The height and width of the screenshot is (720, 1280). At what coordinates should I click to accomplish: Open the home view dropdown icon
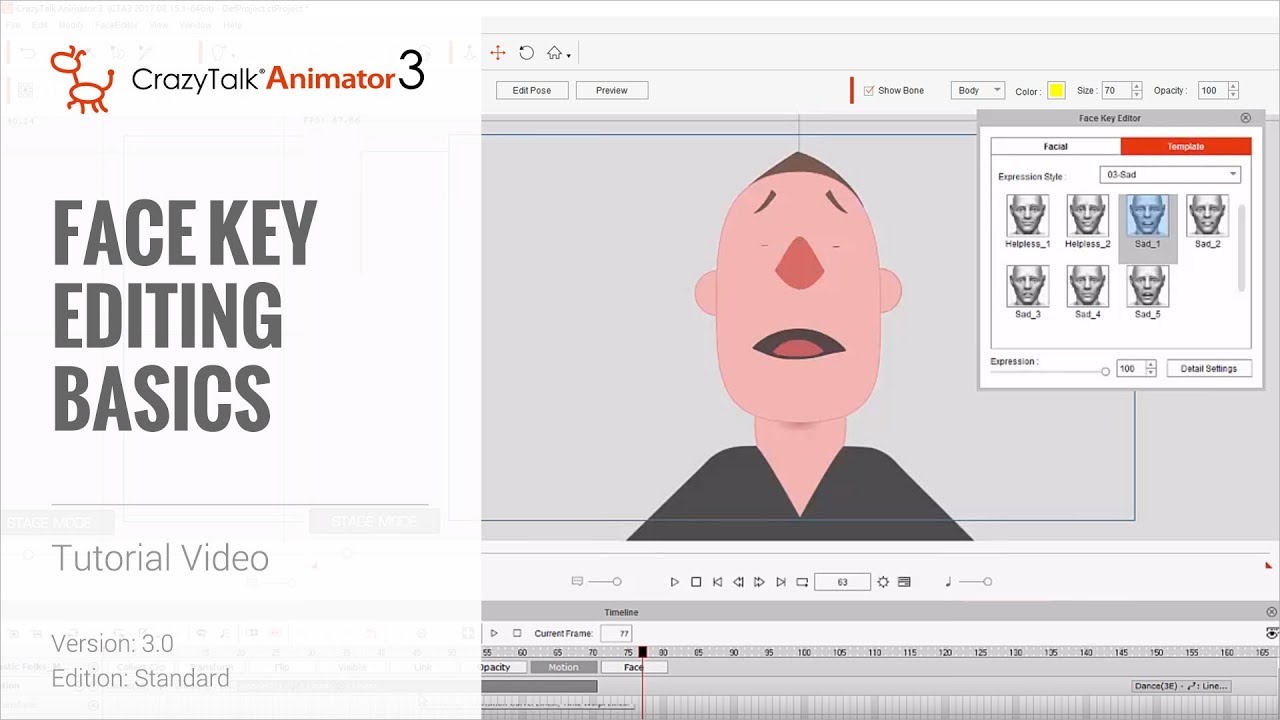pos(557,53)
